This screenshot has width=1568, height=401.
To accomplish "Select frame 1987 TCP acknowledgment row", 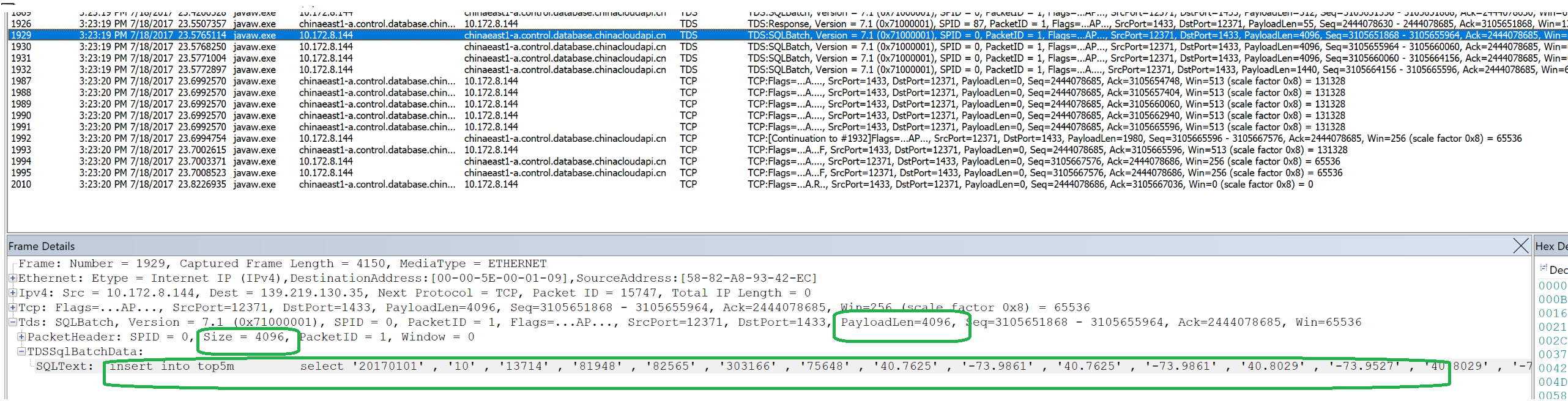I will tap(367, 81).
